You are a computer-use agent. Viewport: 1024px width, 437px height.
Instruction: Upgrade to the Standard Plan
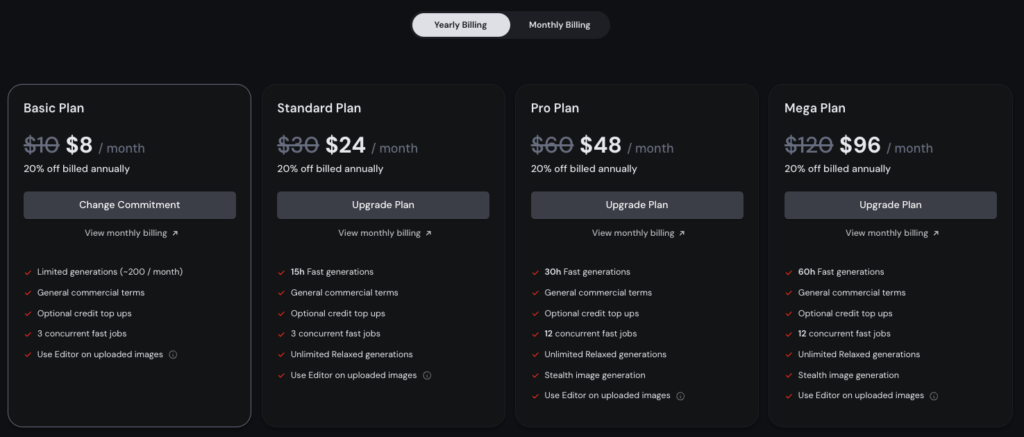383,205
